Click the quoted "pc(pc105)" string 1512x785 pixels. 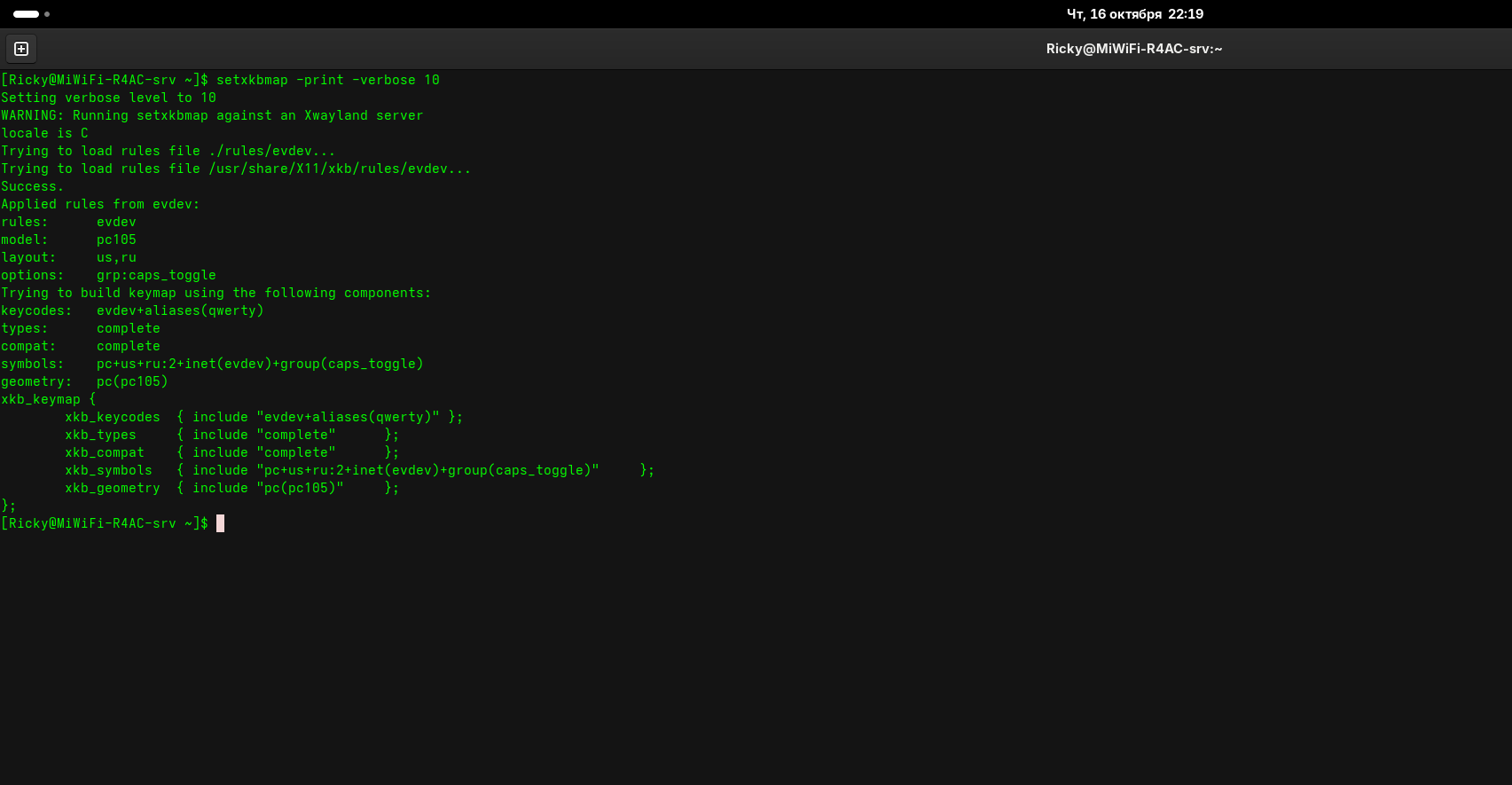coord(300,488)
